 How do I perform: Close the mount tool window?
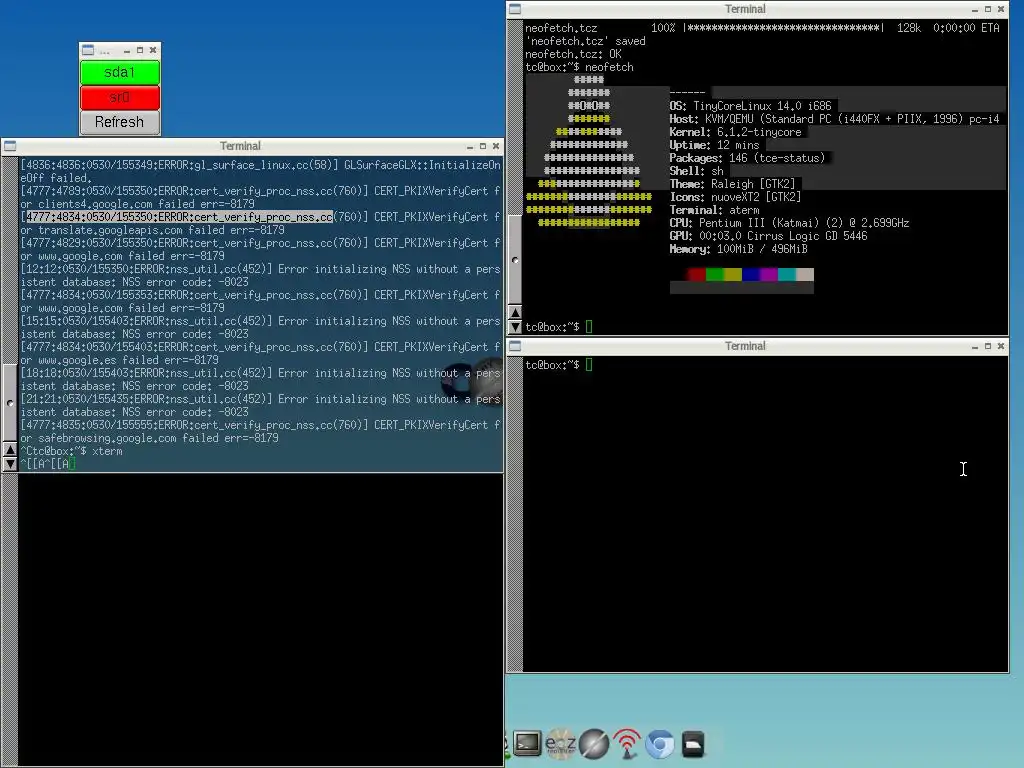(153, 50)
